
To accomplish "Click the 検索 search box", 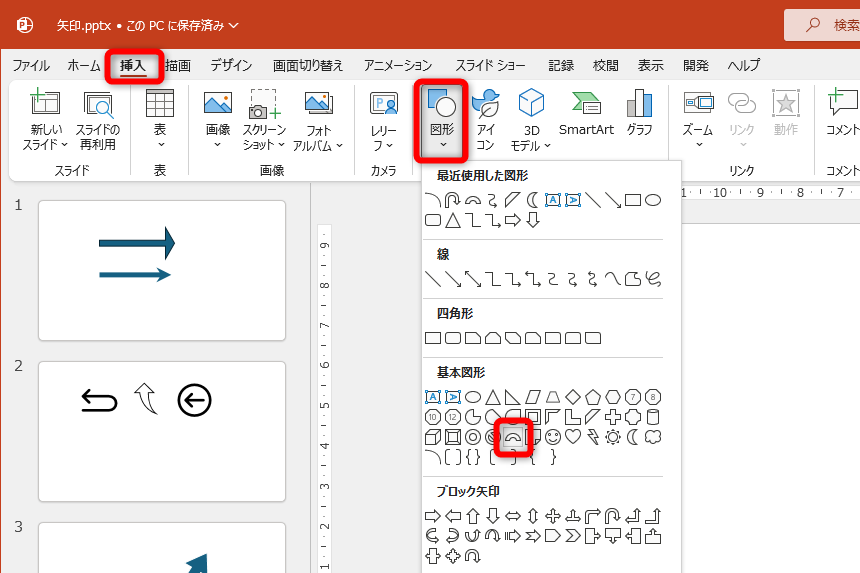I will 823,25.
